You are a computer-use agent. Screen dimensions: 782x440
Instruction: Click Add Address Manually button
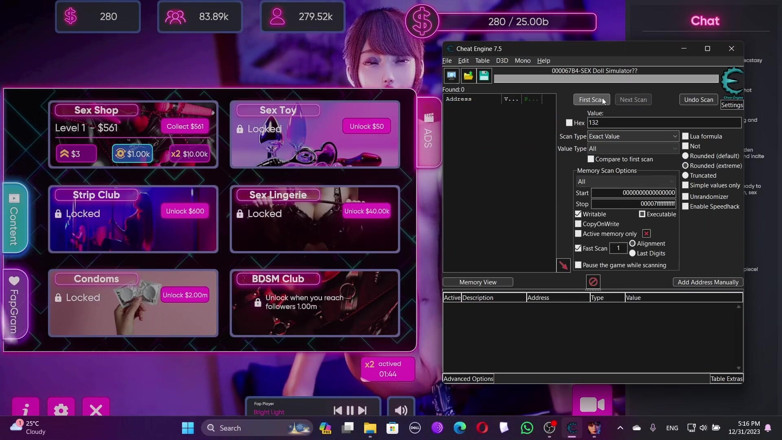[x=708, y=282]
